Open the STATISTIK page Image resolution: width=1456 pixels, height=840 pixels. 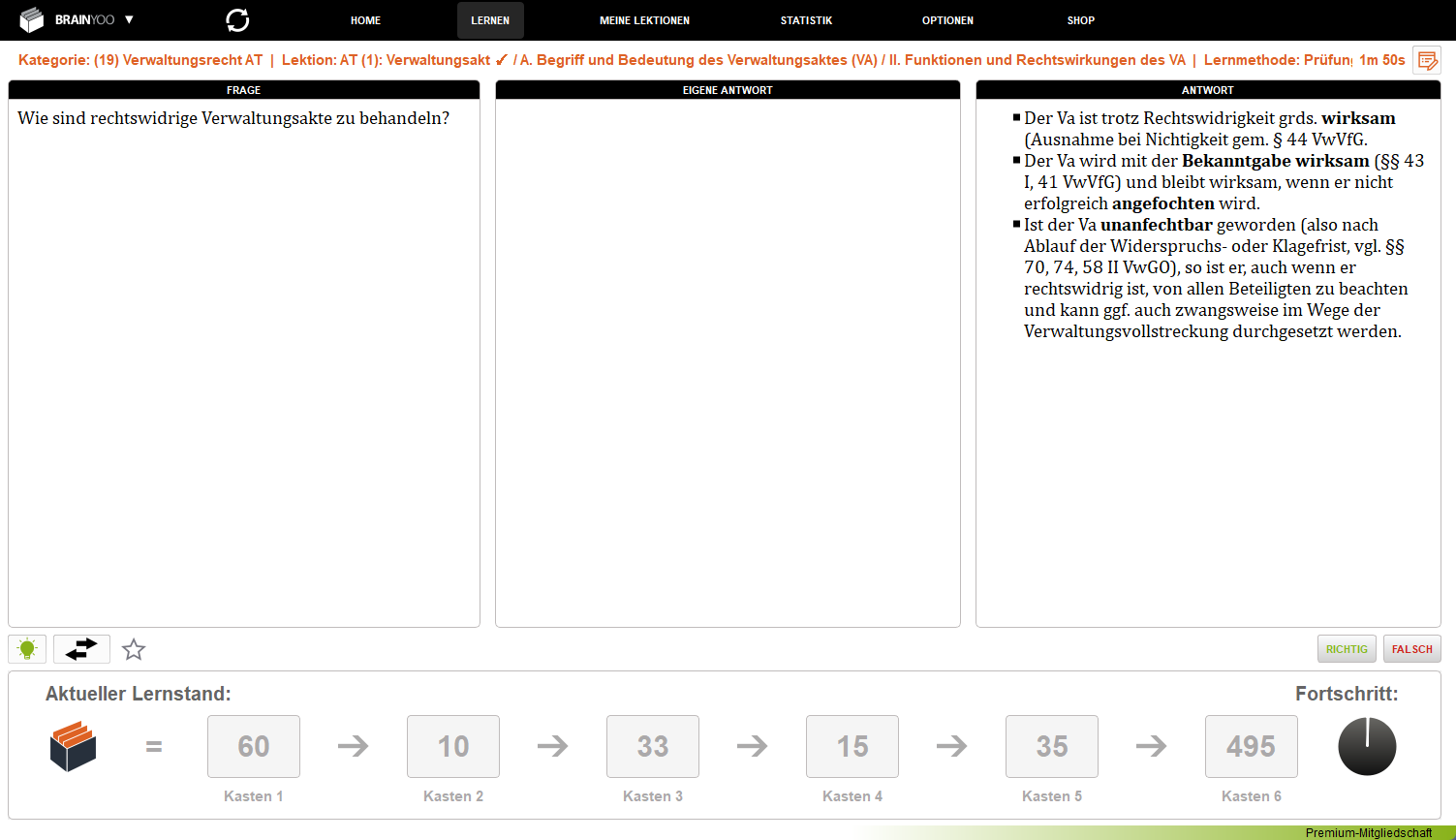(x=806, y=20)
